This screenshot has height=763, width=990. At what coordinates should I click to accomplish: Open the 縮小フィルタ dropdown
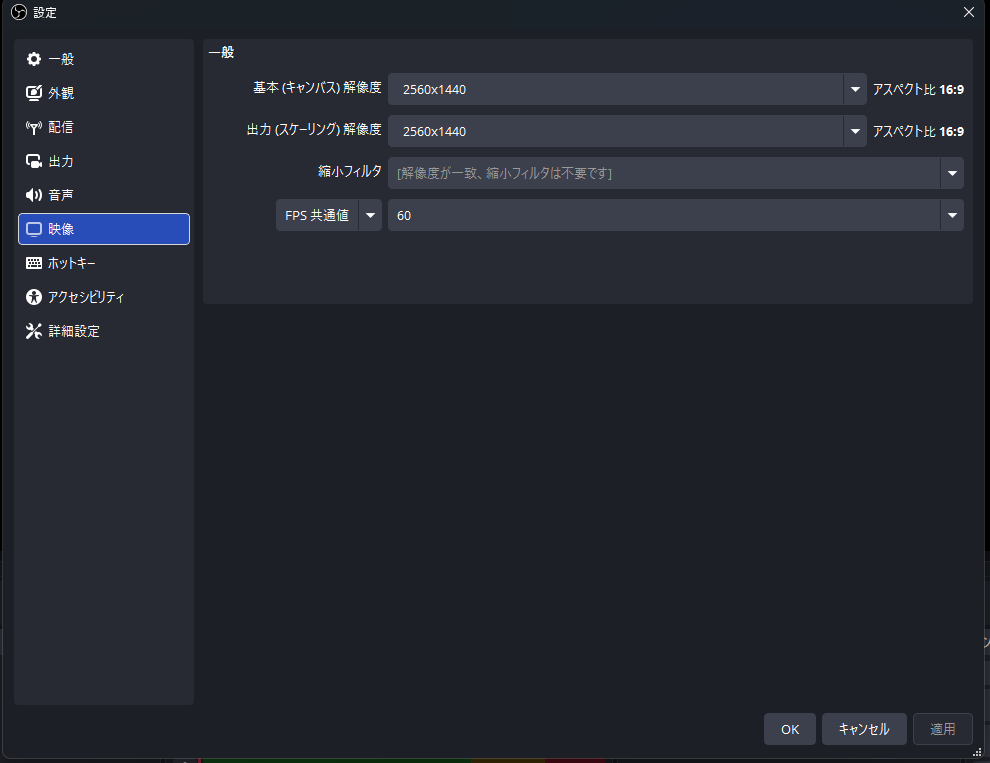click(x=952, y=173)
